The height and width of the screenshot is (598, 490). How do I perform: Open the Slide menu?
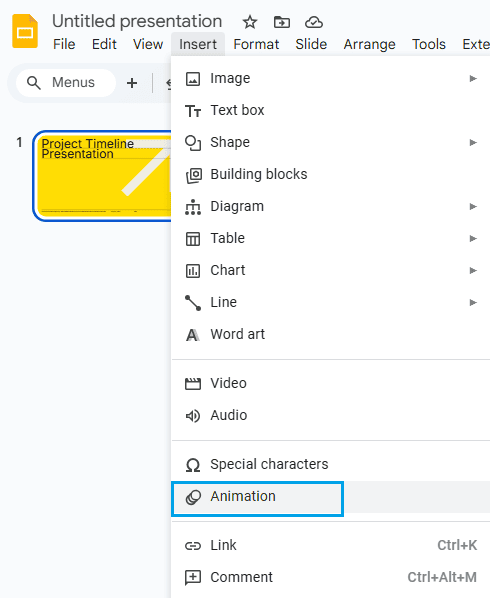coord(311,44)
